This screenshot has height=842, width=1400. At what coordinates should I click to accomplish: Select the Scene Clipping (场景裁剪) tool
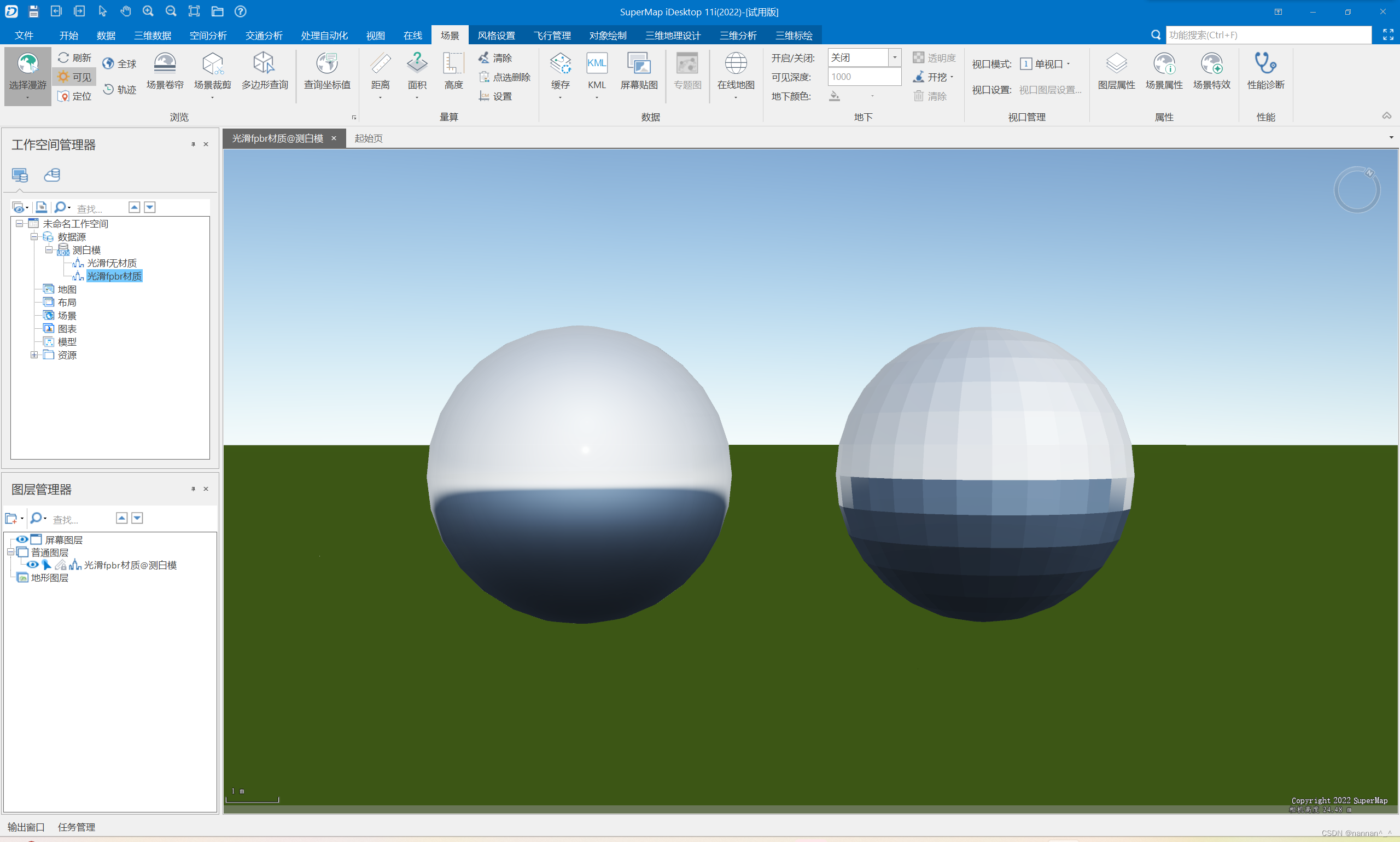(x=212, y=64)
